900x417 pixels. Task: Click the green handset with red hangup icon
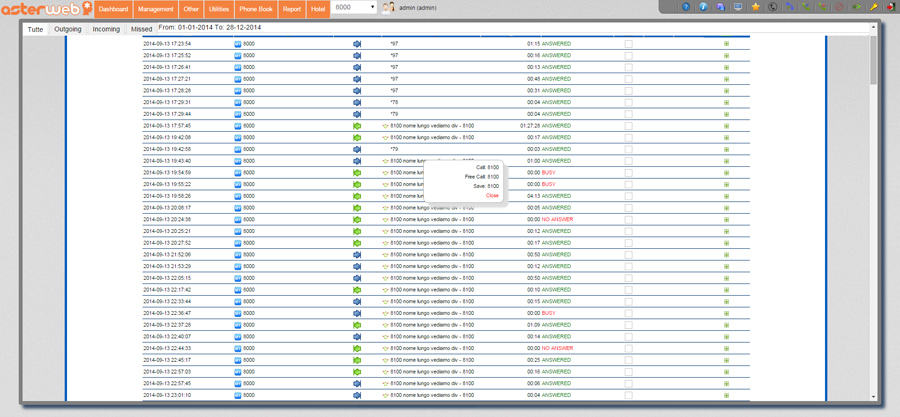pos(823,7)
